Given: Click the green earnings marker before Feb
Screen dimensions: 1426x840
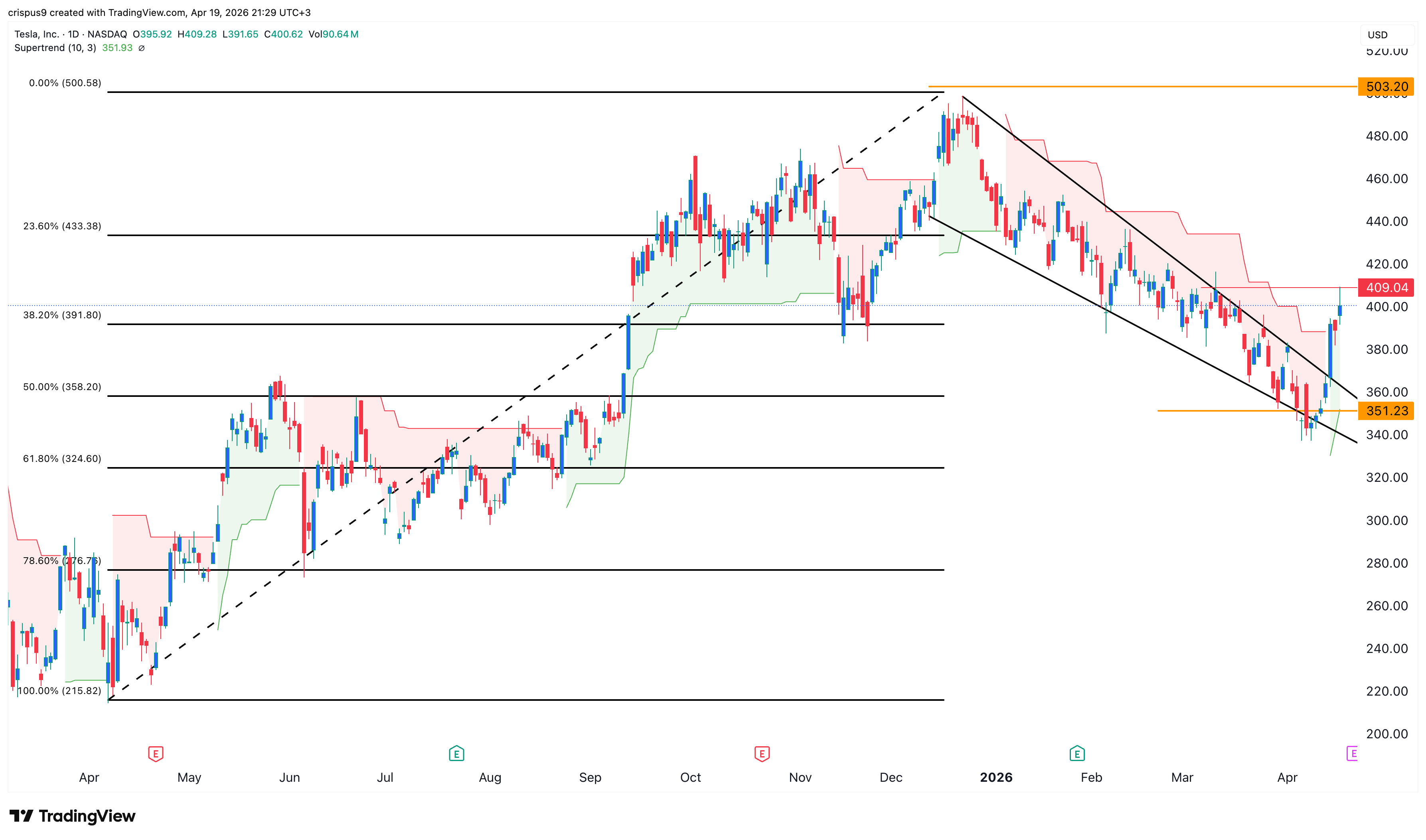Looking at the screenshot, I should [1077, 753].
